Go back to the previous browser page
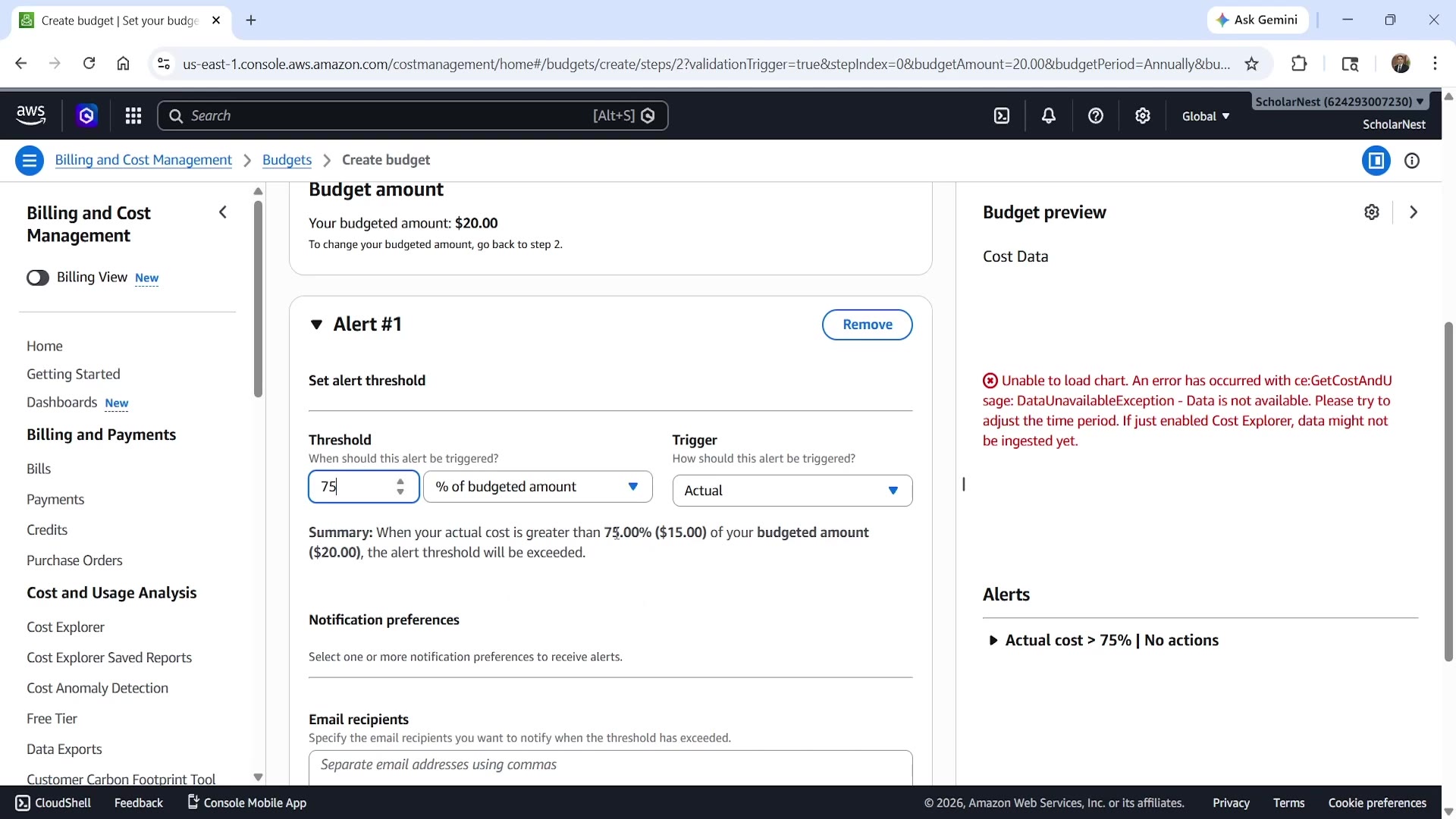 tap(20, 64)
